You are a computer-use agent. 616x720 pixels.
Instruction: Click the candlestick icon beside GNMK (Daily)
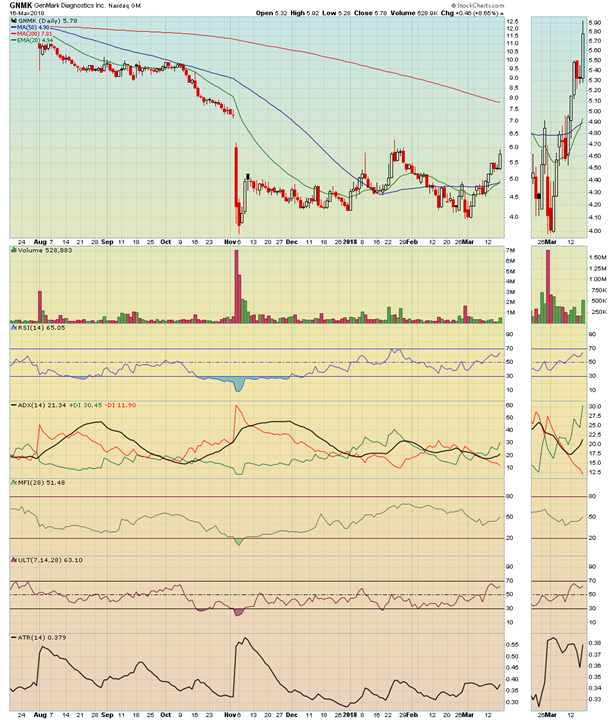[14, 21]
